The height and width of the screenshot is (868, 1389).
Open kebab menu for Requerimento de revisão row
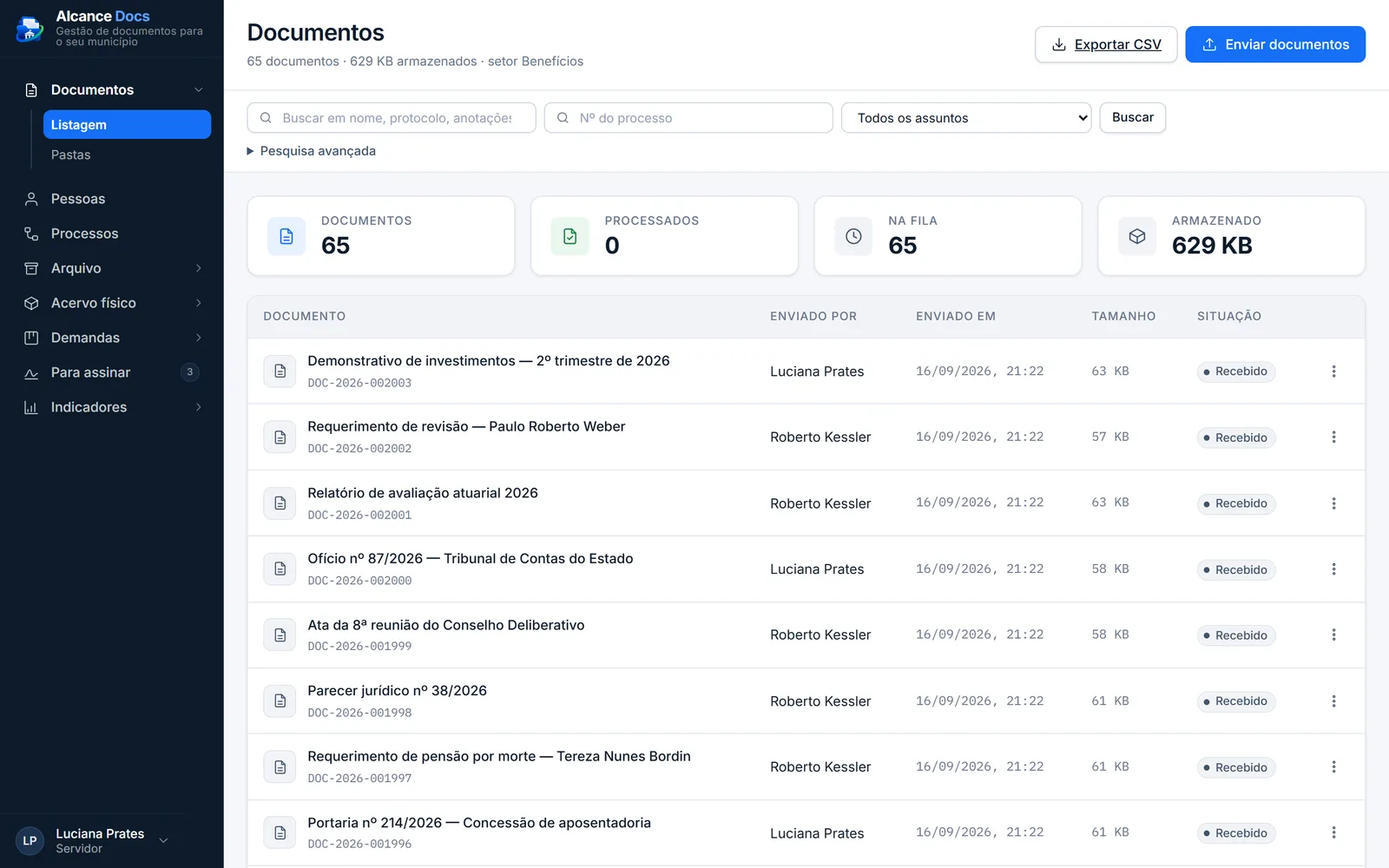(x=1333, y=437)
